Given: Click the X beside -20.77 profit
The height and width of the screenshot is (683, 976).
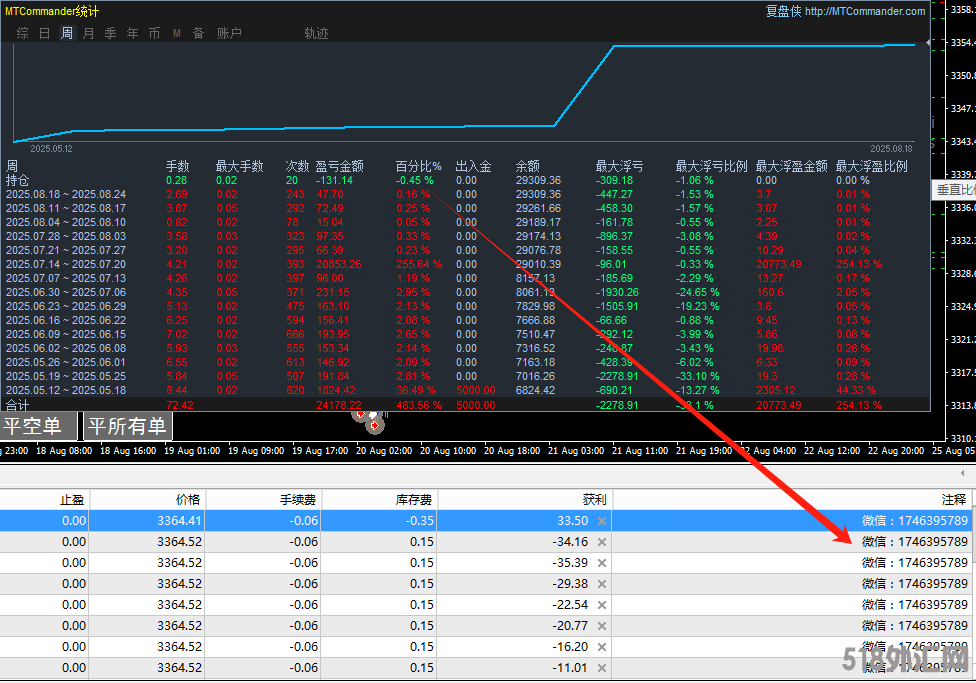Looking at the screenshot, I should click(601, 626).
